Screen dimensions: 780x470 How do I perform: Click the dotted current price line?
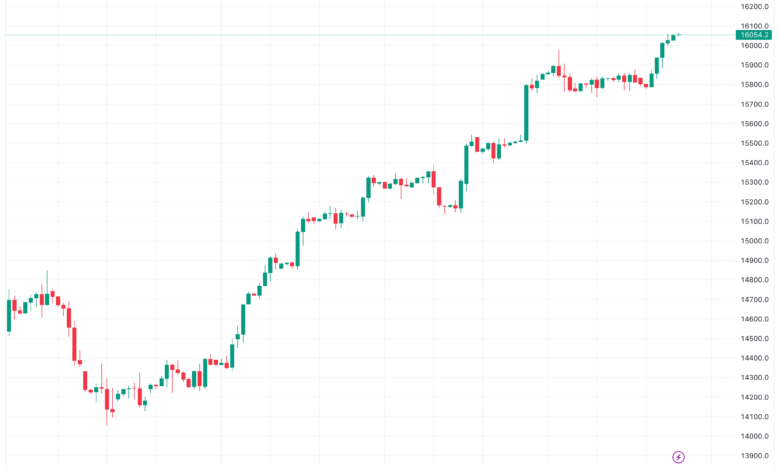pyautogui.click(x=300, y=35)
